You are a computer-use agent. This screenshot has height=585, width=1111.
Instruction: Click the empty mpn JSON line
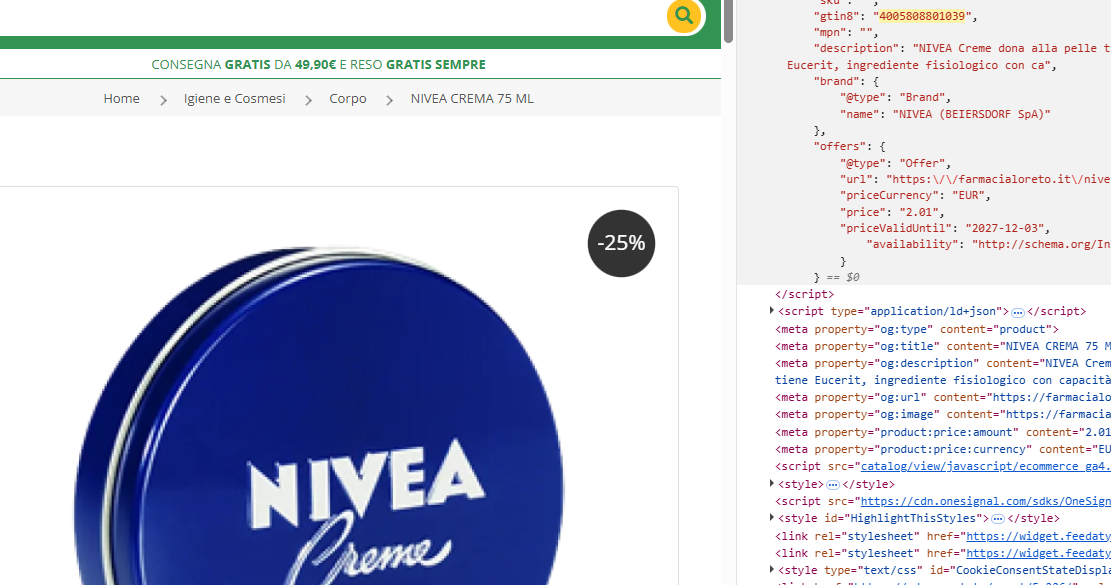(846, 32)
